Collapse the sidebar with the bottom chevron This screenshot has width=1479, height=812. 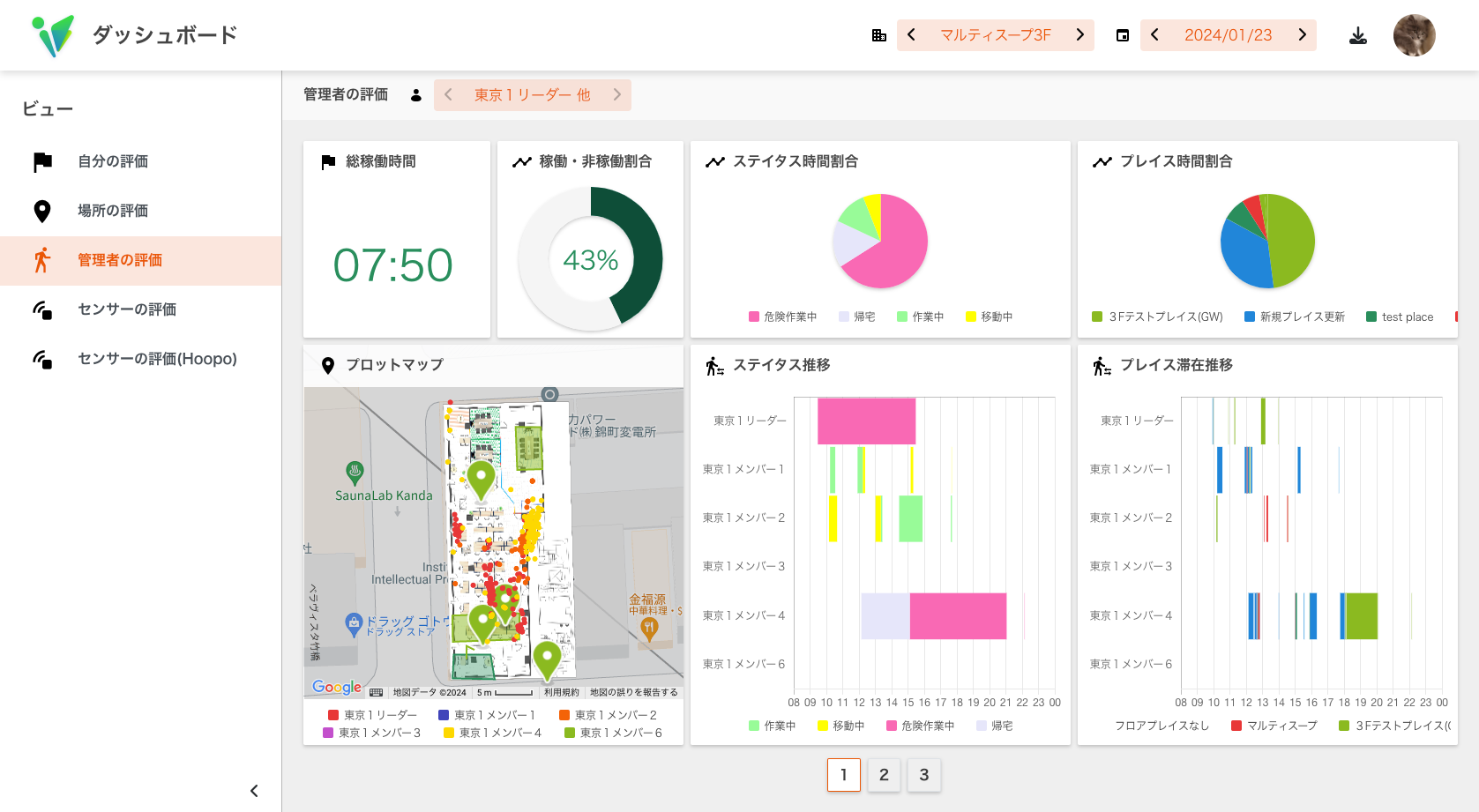pyautogui.click(x=254, y=790)
